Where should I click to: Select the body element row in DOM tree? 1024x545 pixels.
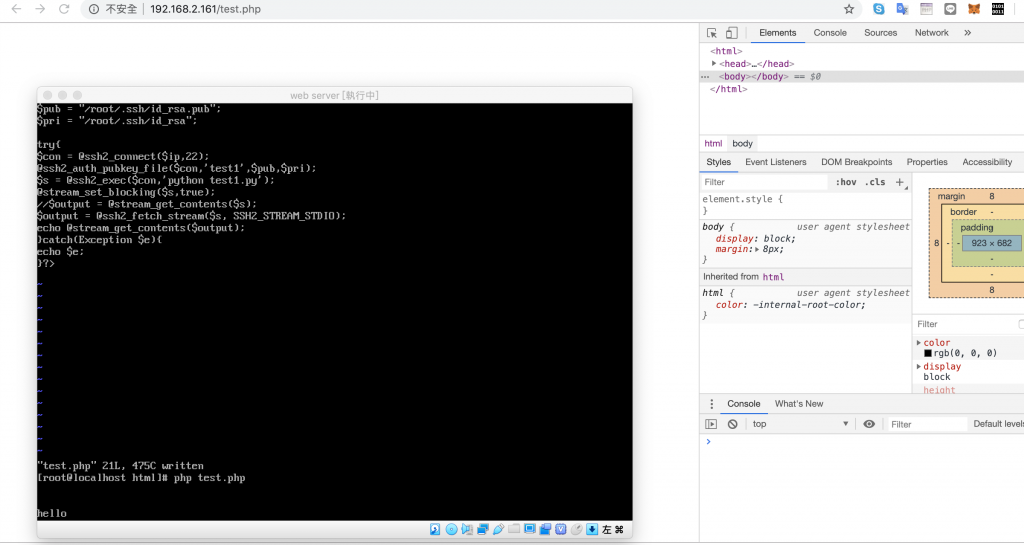pos(861,76)
